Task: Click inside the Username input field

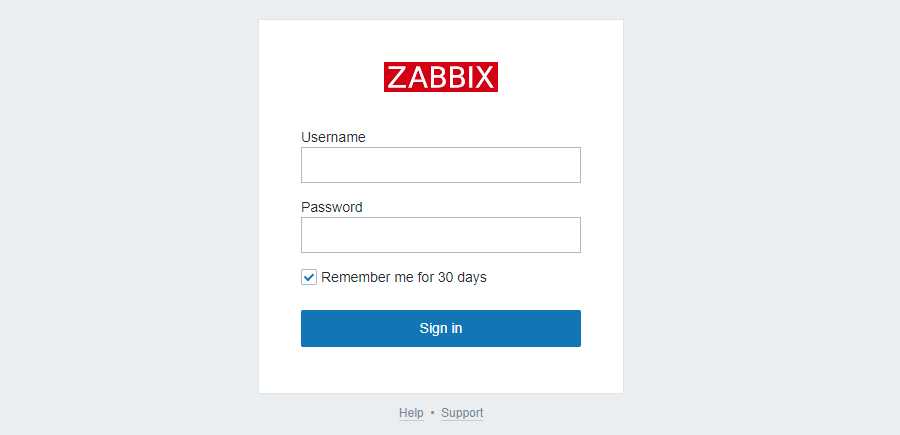Action: click(441, 165)
